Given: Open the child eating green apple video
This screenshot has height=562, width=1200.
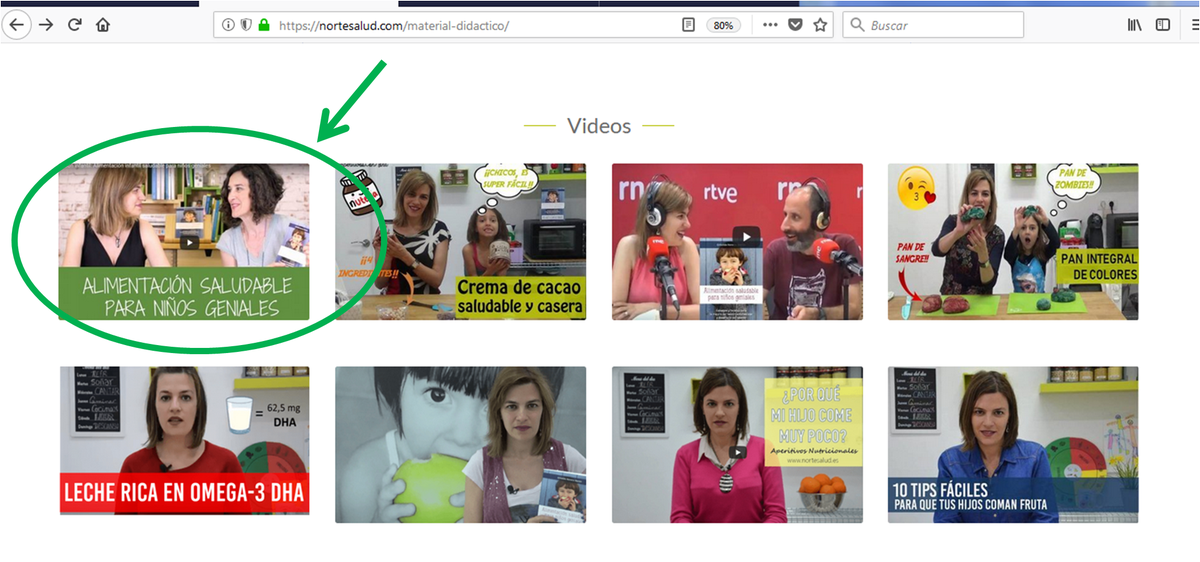Looking at the screenshot, I should point(460,444).
